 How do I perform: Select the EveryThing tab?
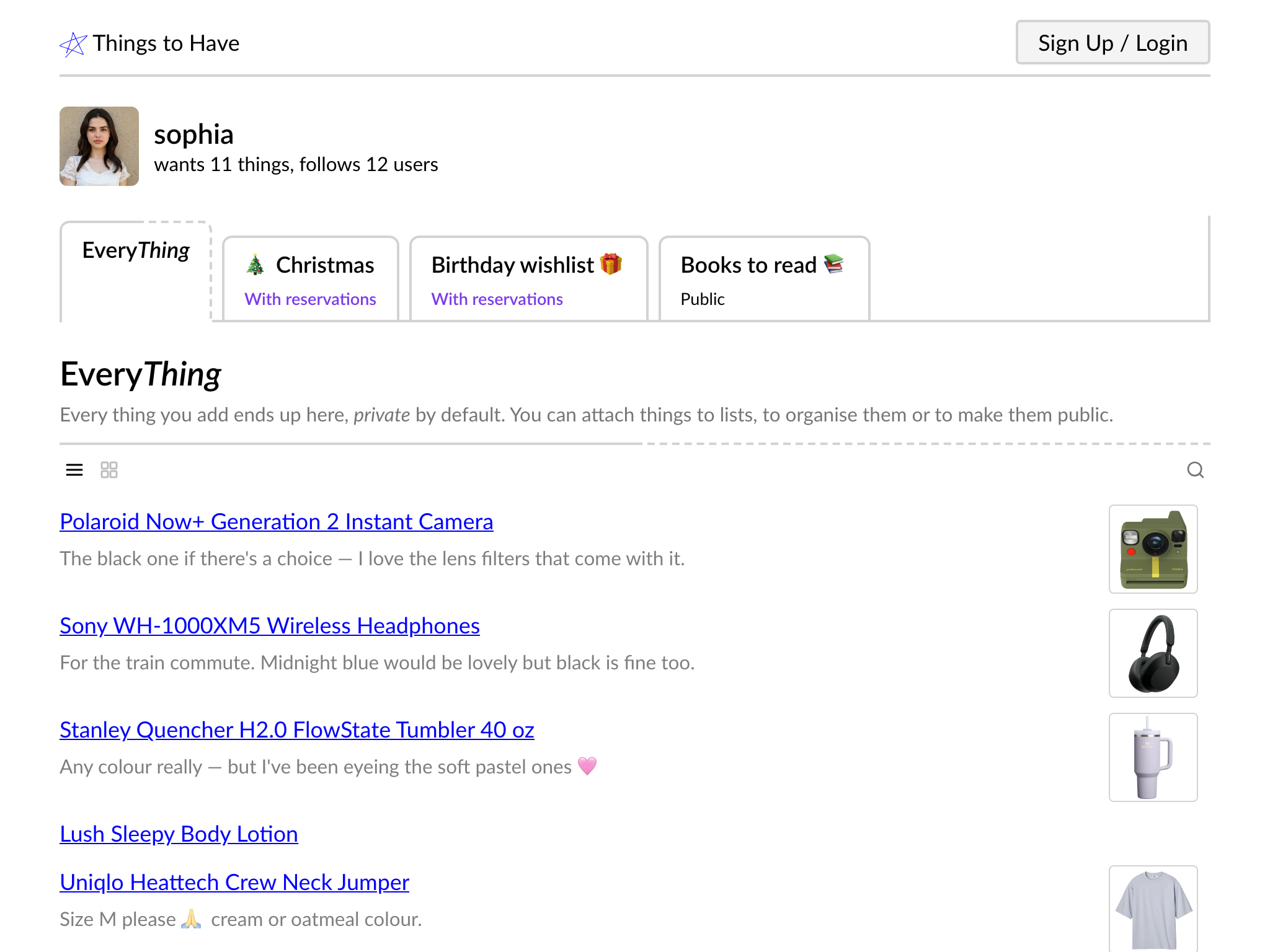click(136, 271)
